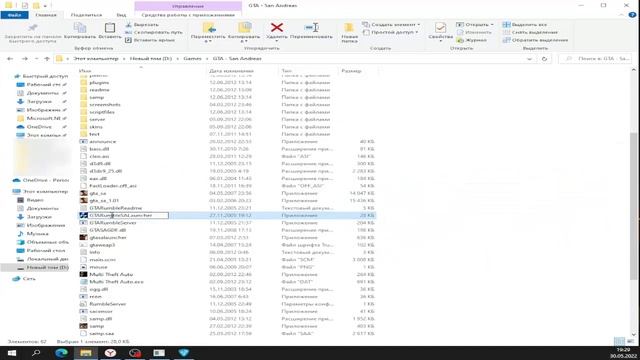Switch to View (Вид) tab

[121, 15]
